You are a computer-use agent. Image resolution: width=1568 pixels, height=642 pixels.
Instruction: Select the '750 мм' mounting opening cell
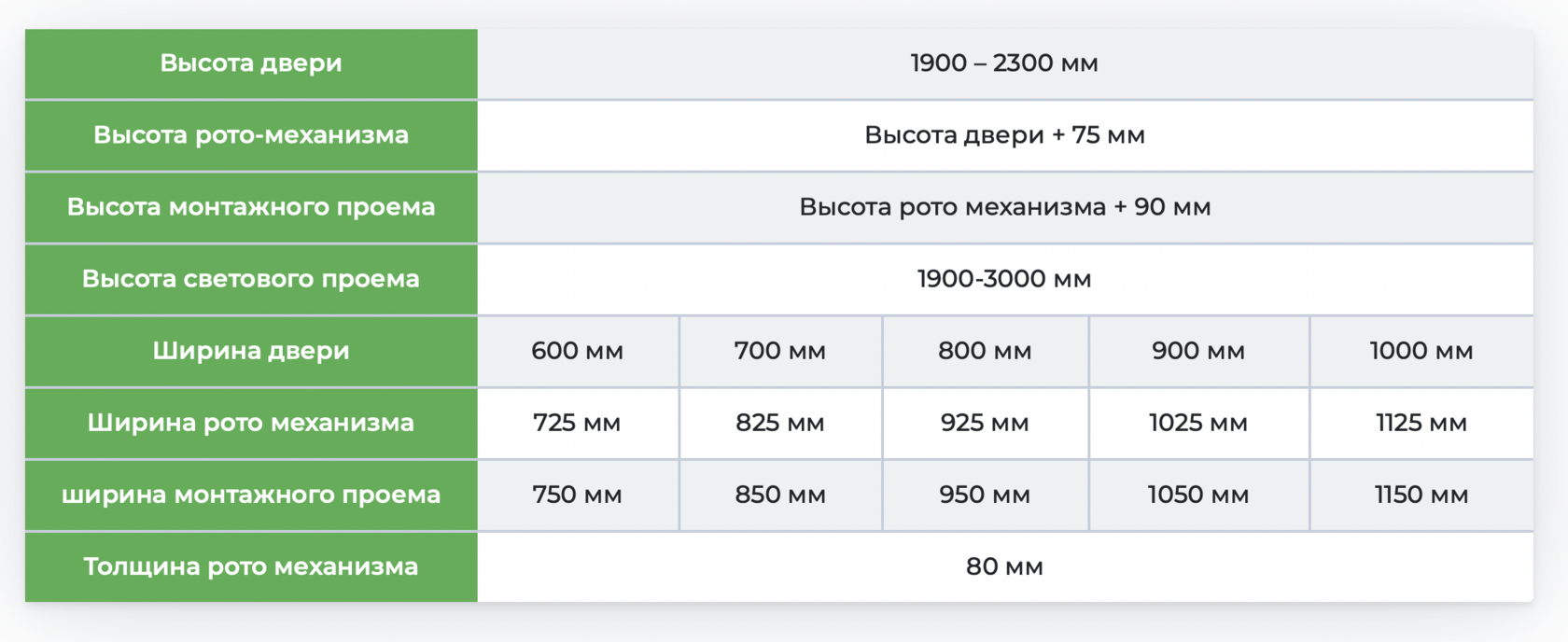tap(578, 495)
